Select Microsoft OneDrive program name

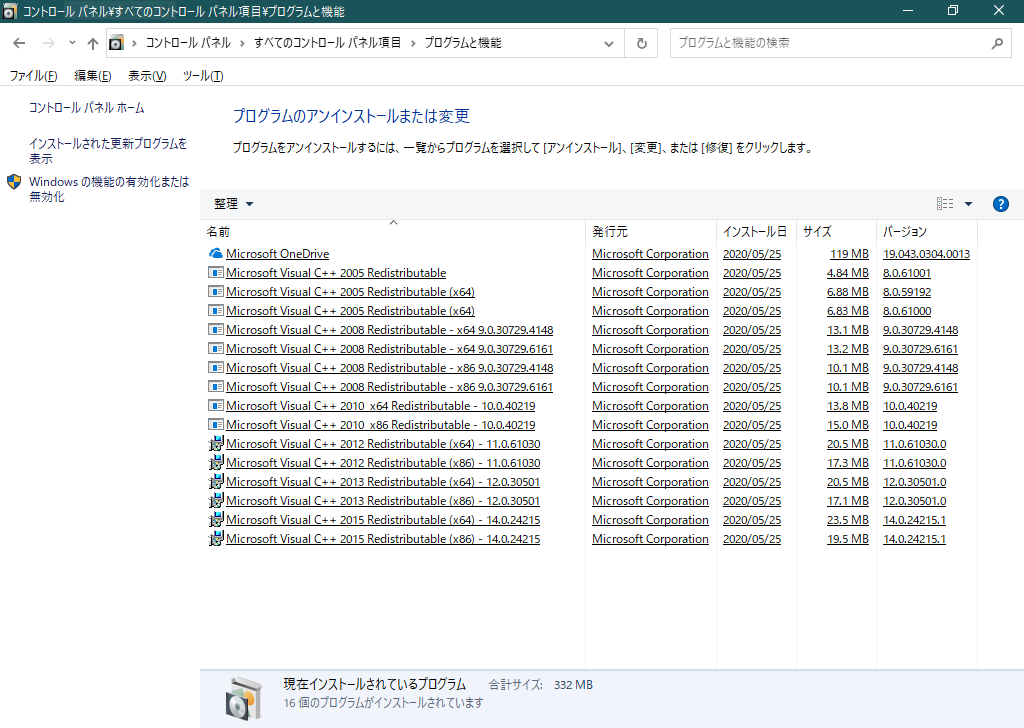[x=278, y=254]
